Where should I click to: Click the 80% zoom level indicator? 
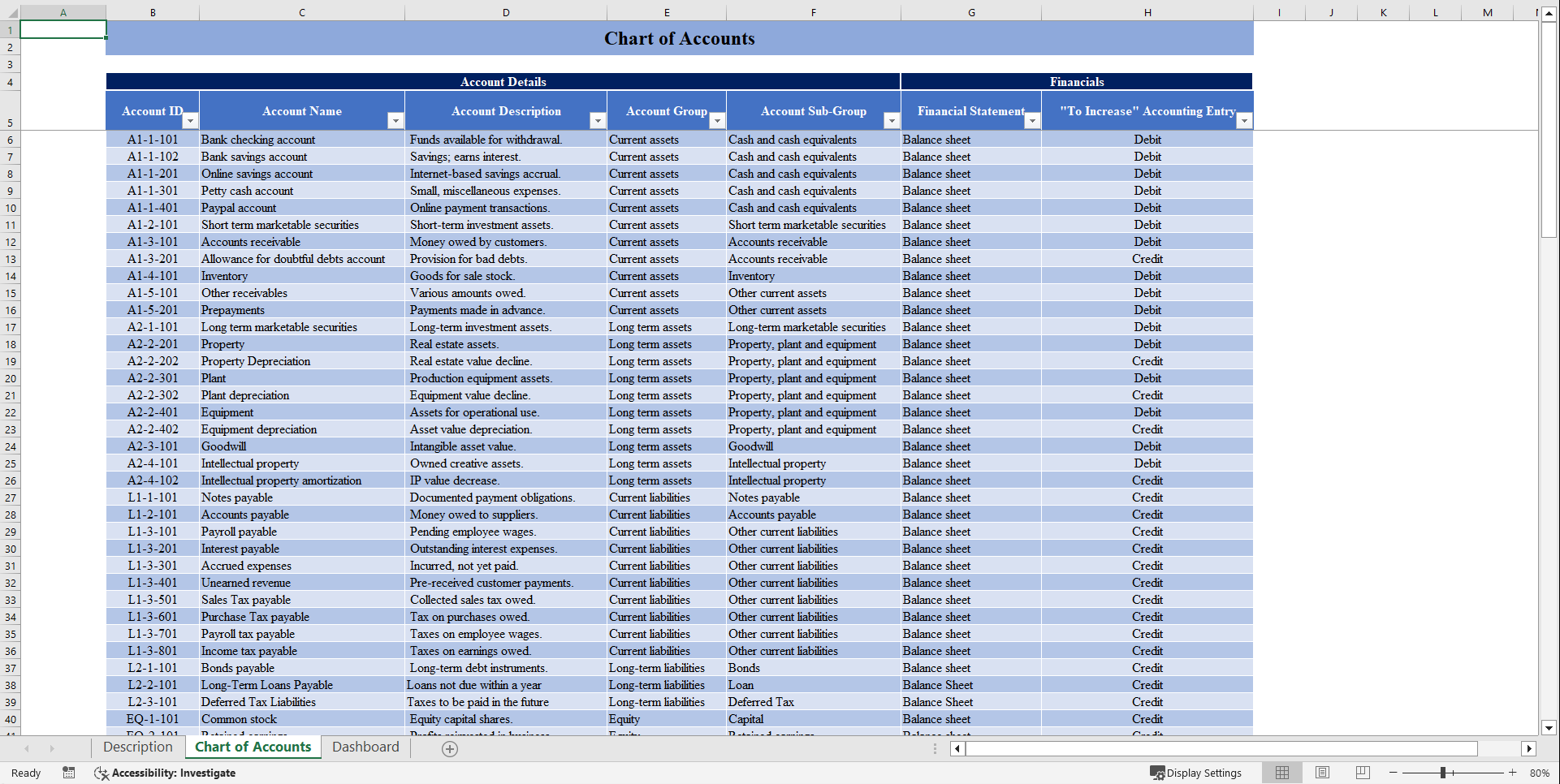(1539, 773)
